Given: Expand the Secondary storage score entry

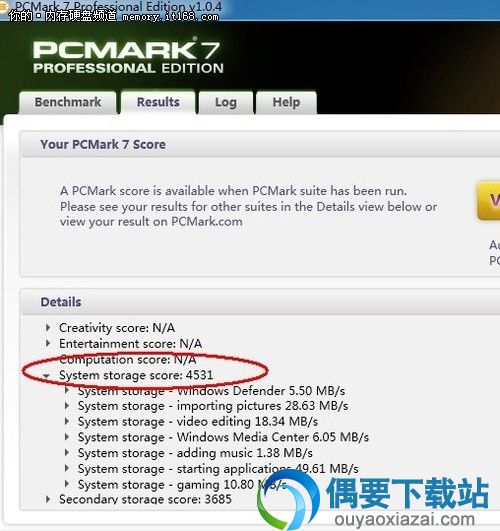Looking at the screenshot, I should (48, 499).
